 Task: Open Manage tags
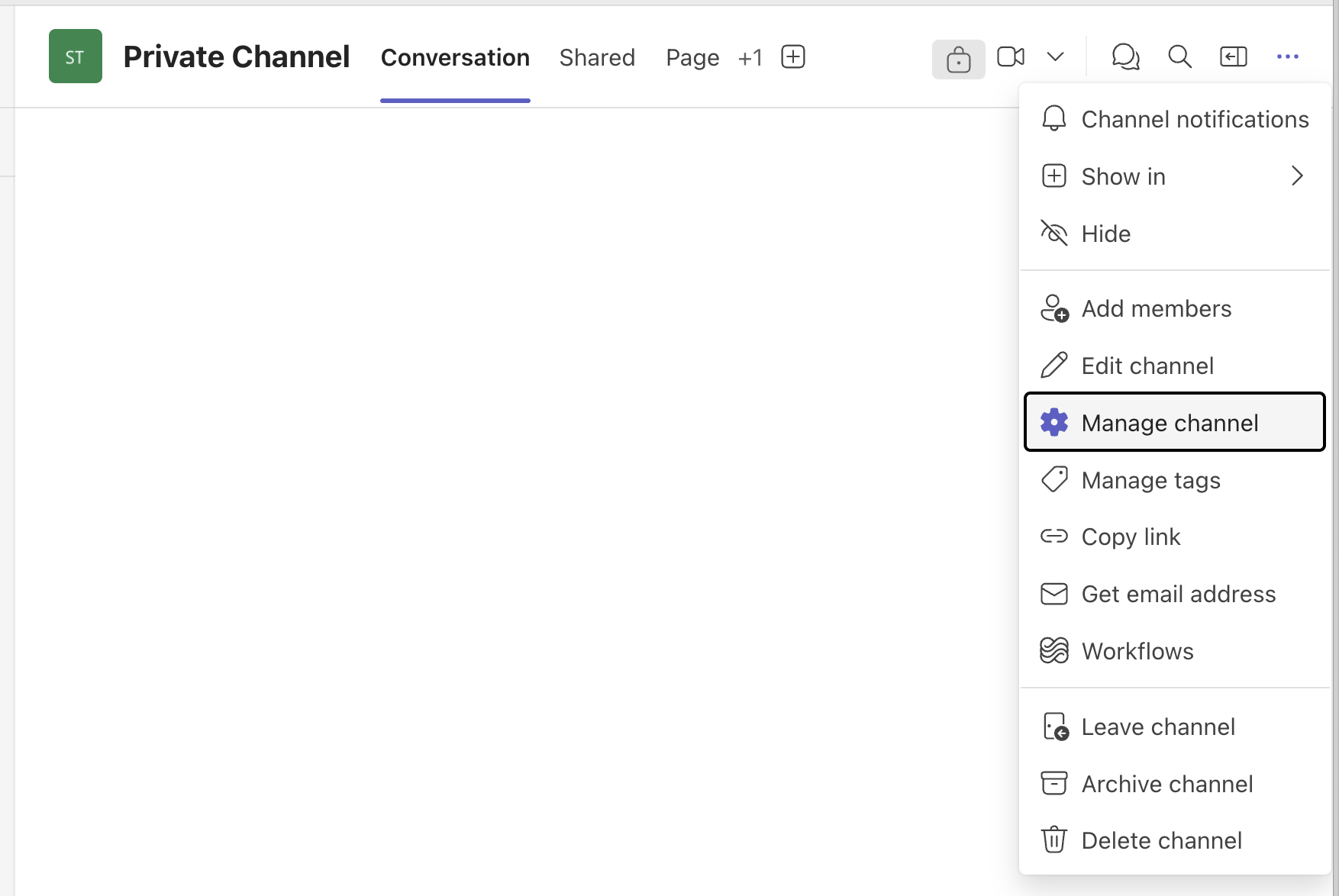point(1175,480)
